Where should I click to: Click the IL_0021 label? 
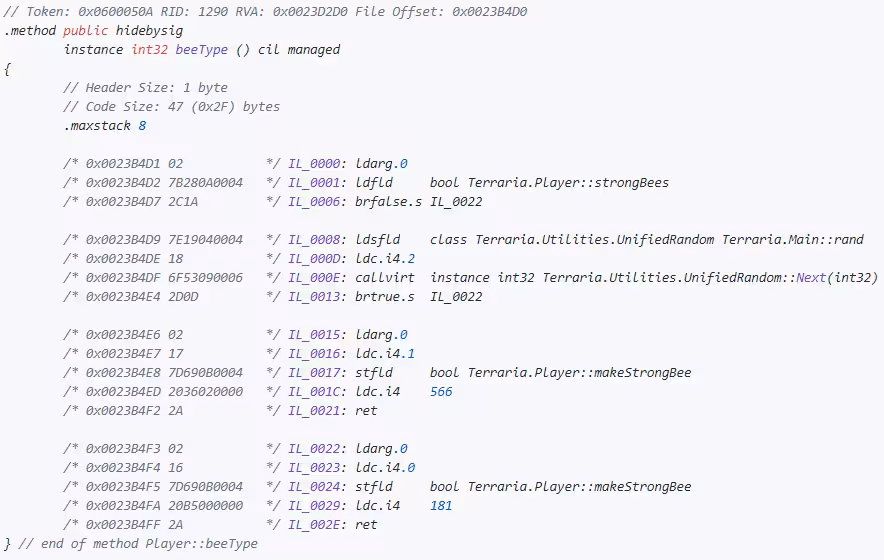(314, 411)
